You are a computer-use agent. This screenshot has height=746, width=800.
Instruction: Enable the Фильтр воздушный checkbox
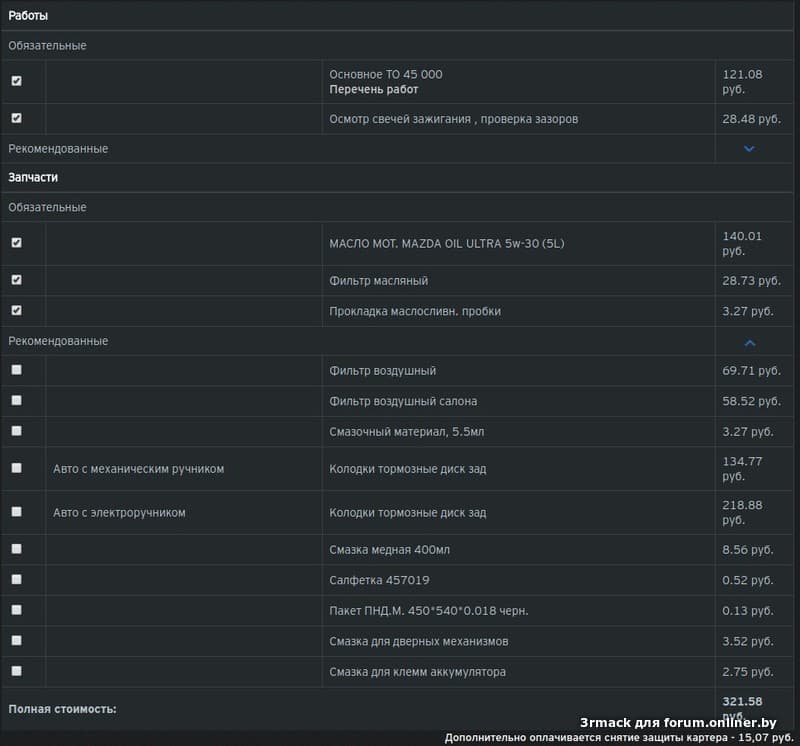16,370
